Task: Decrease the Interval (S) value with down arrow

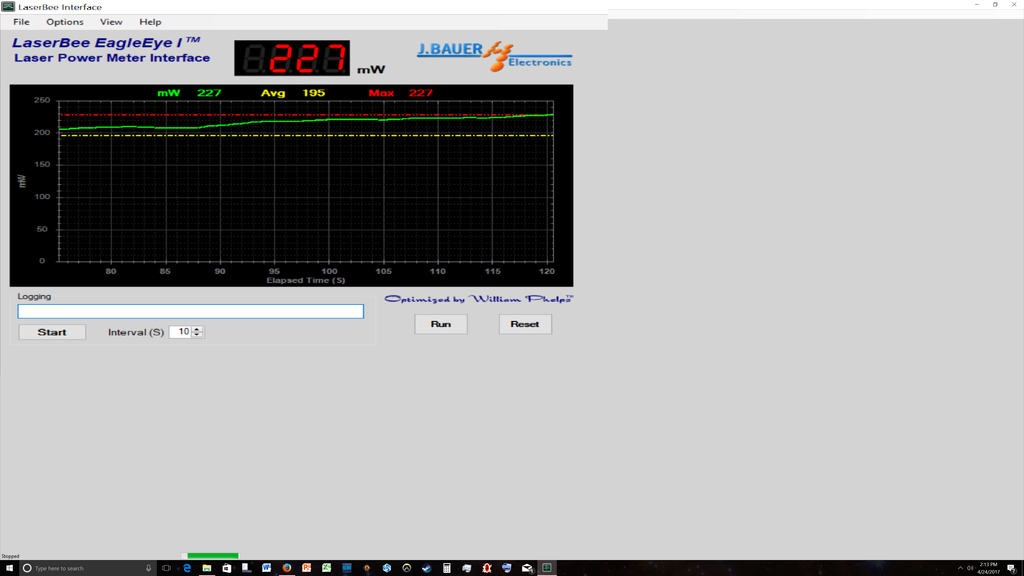Action: [198, 335]
